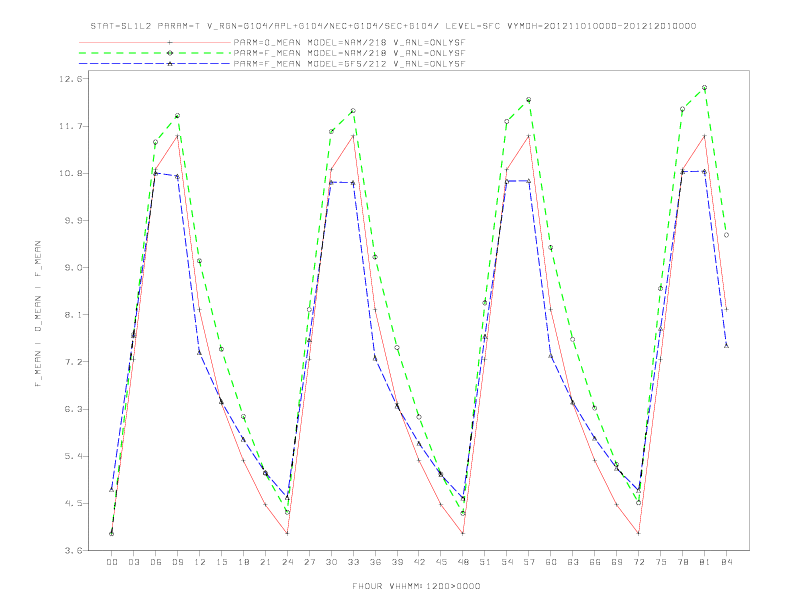792x612 pixels.
Task: Click y-axis tick label 12.6
Action: click(71, 79)
